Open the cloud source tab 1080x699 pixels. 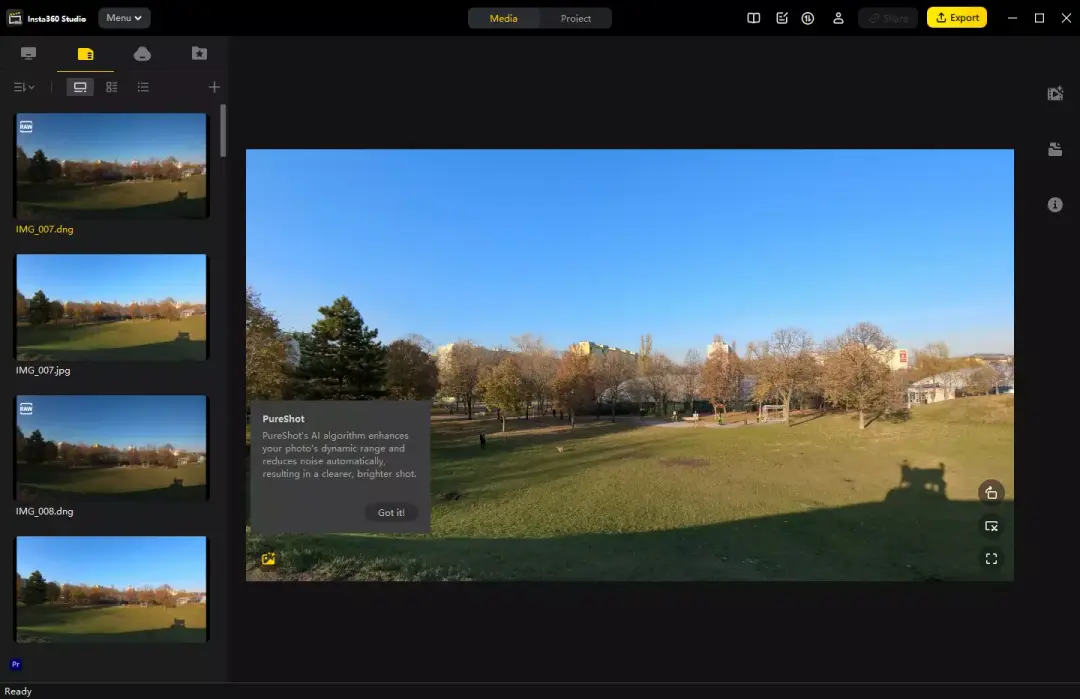tap(143, 54)
